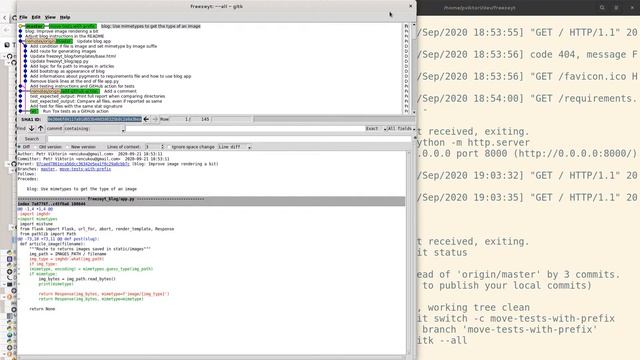Click the yellow head commit dot
This screenshot has width=640, height=360.
coord(20,26)
